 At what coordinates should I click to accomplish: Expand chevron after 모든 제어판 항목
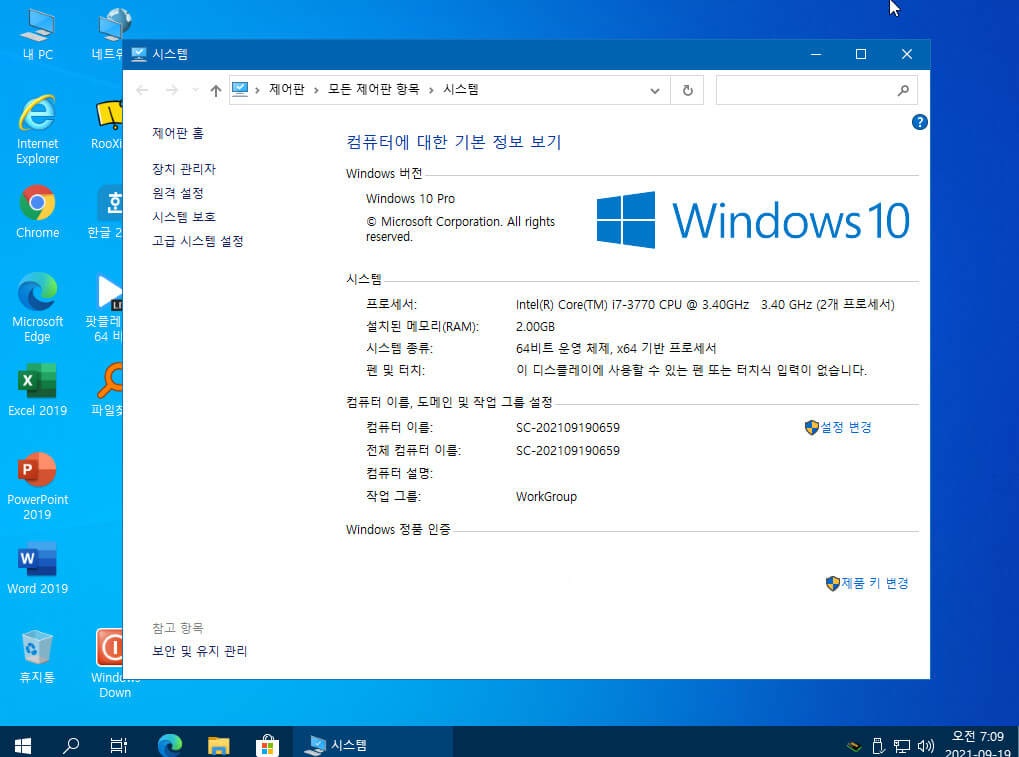pos(430,90)
